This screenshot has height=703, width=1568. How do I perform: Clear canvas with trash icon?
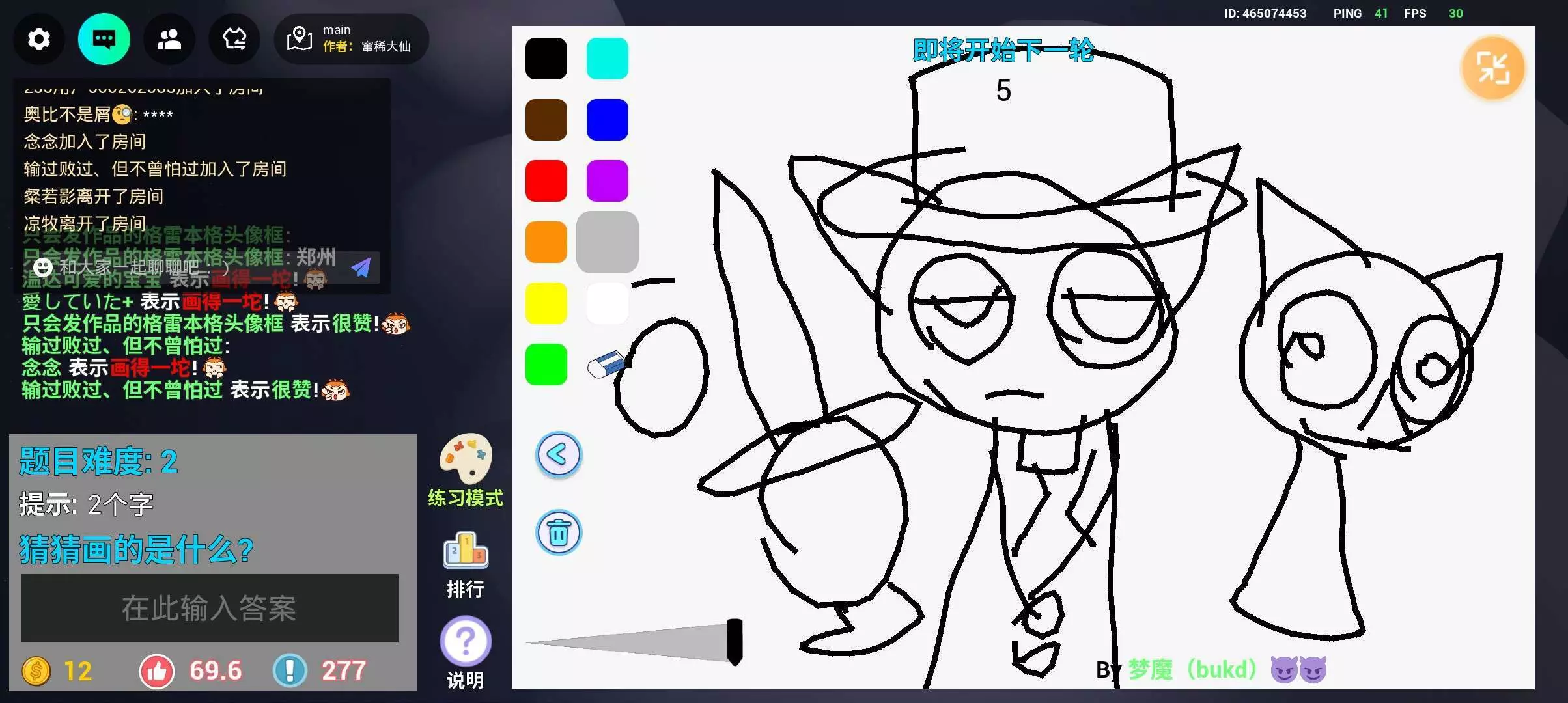559,533
